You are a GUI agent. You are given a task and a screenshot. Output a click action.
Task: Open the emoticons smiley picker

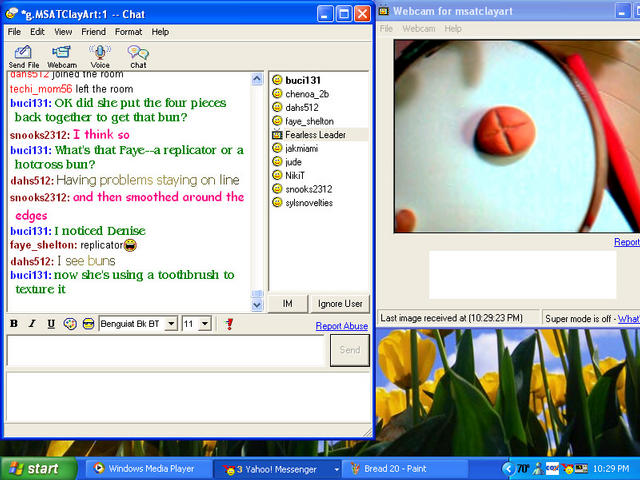pyautogui.click(x=88, y=324)
